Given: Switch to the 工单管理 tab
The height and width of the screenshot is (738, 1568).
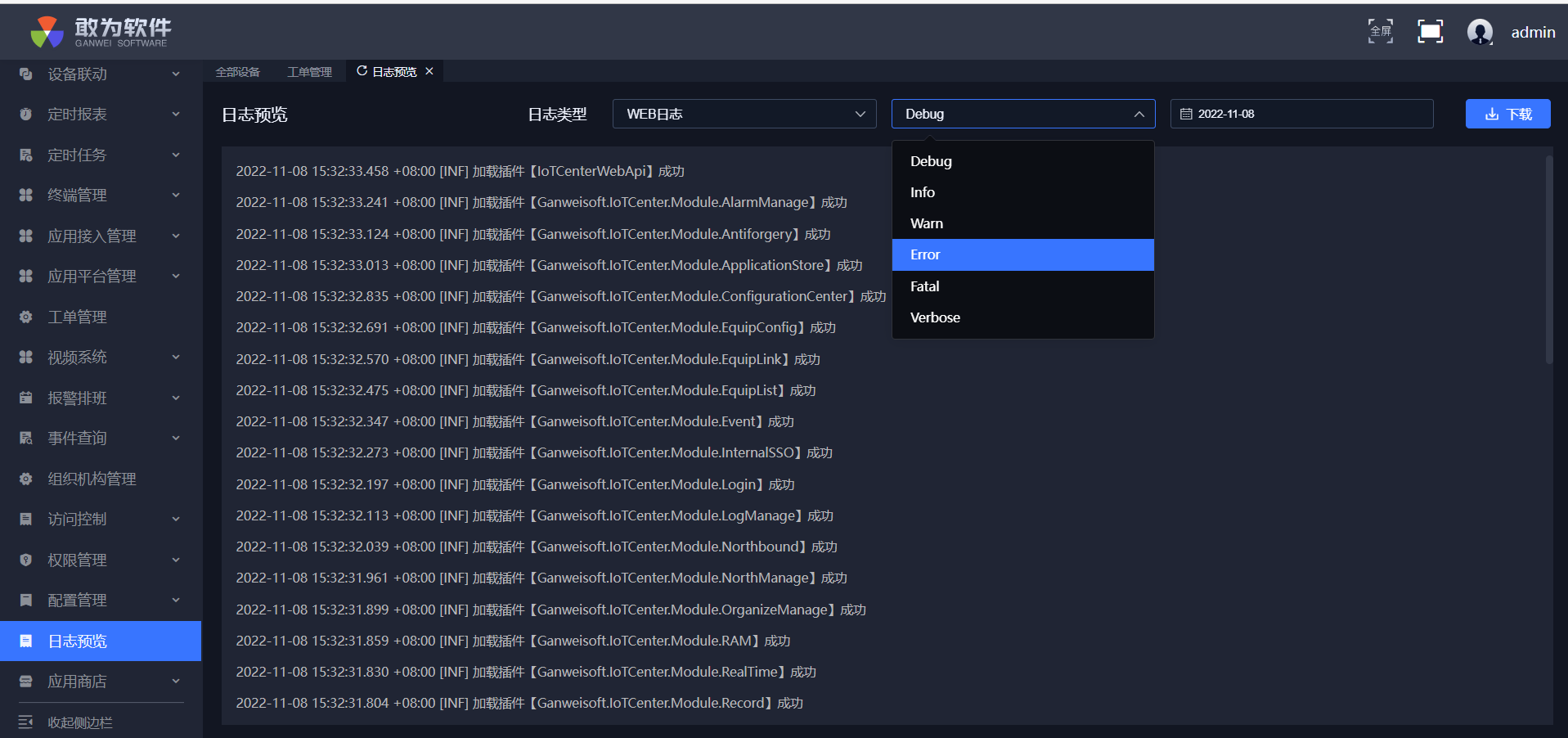Looking at the screenshot, I should click(x=310, y=72).
